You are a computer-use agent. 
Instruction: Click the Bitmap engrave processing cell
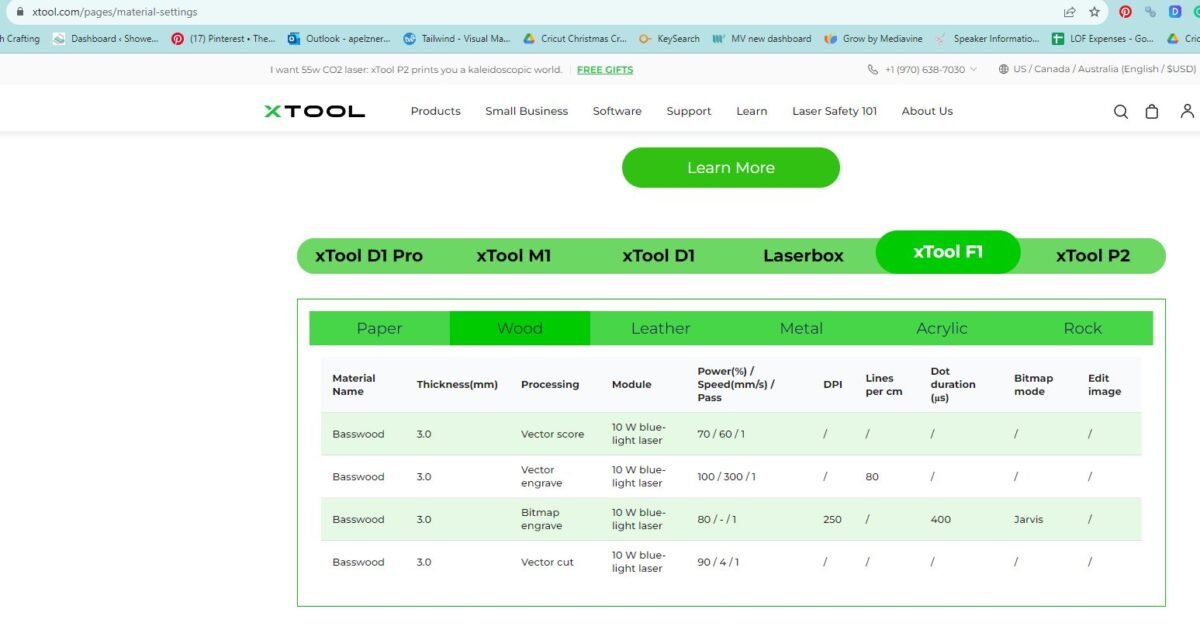pyautogui.click(x=542, y=519)
